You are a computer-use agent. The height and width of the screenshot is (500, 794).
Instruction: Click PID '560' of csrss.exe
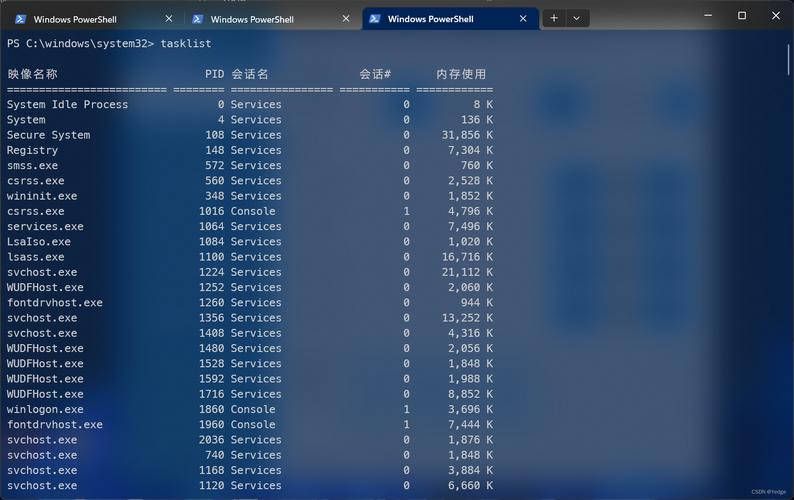click(x=214, y=180)
